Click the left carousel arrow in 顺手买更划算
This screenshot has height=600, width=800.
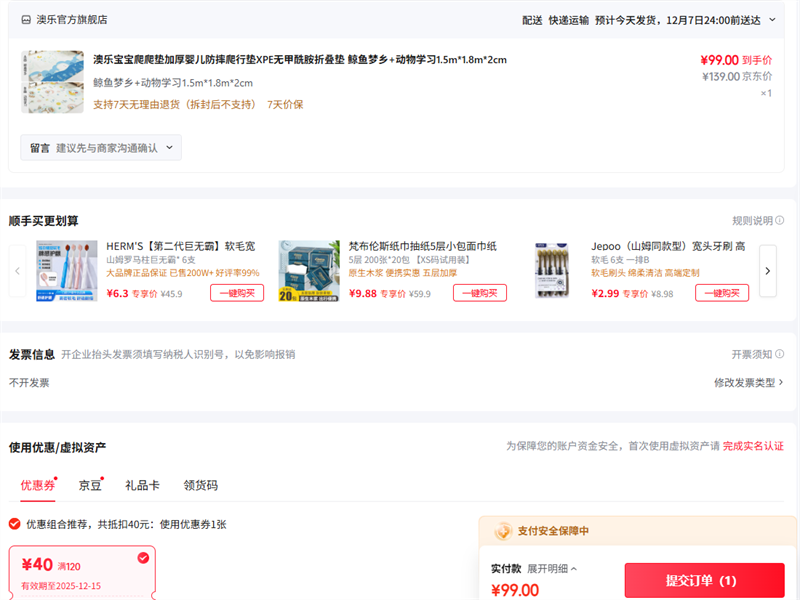click(17, 270)
